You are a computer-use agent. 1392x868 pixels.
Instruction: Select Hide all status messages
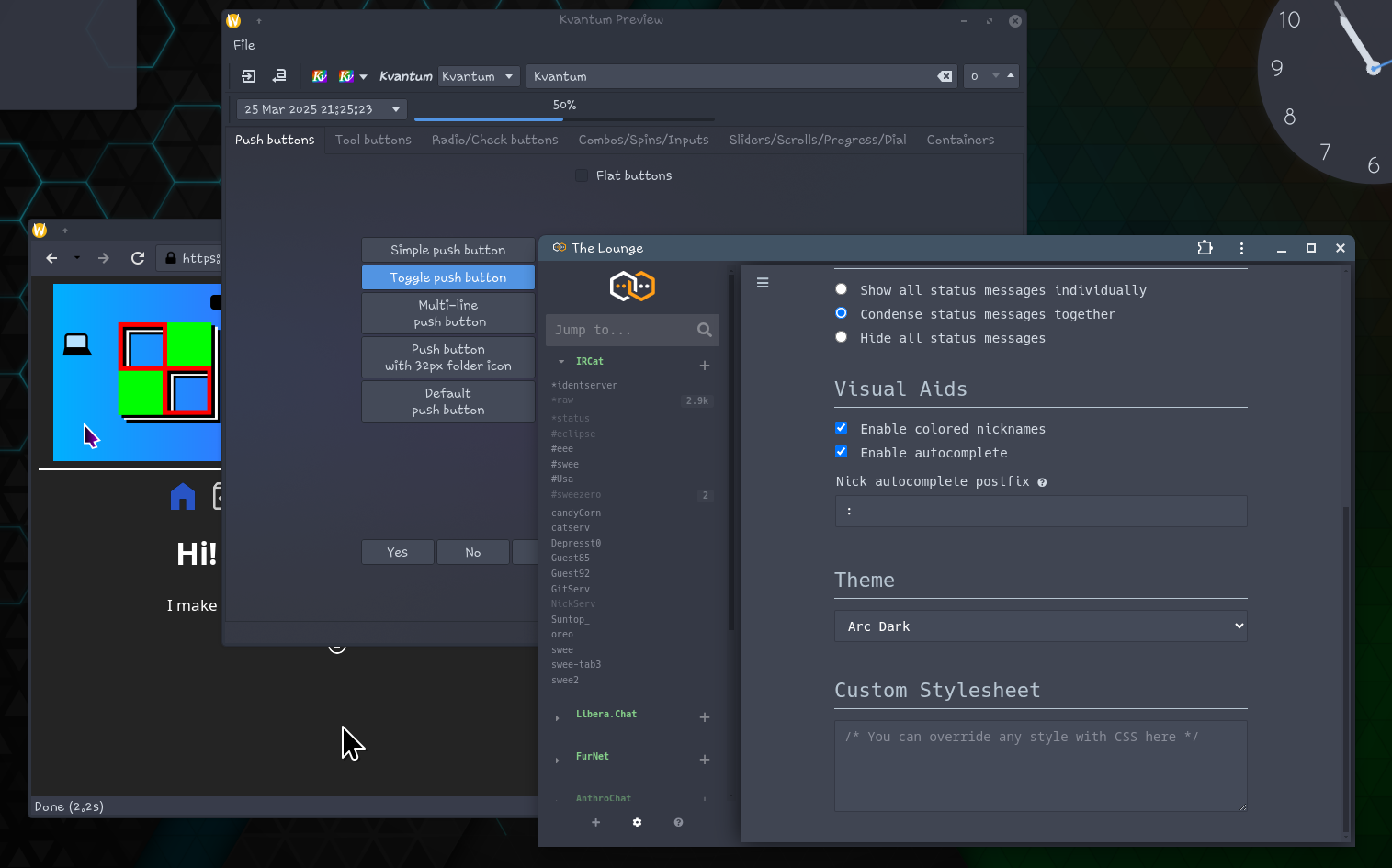pos(841,337)
